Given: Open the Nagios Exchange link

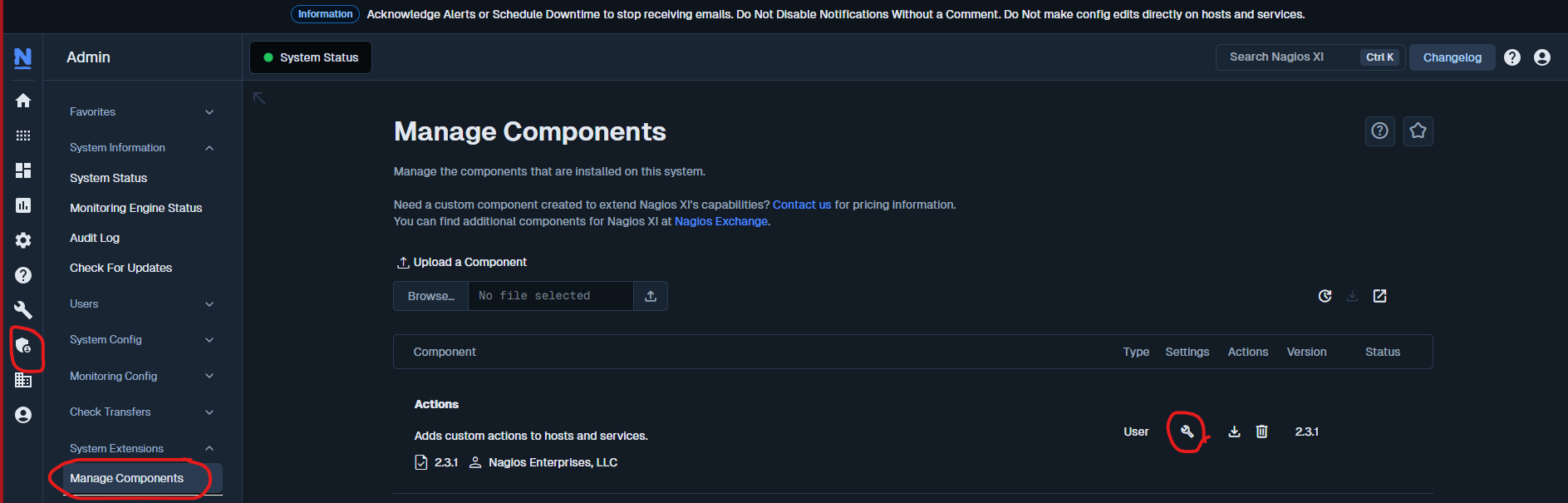Looking at the screenshot, I should [x=720, y=221].
